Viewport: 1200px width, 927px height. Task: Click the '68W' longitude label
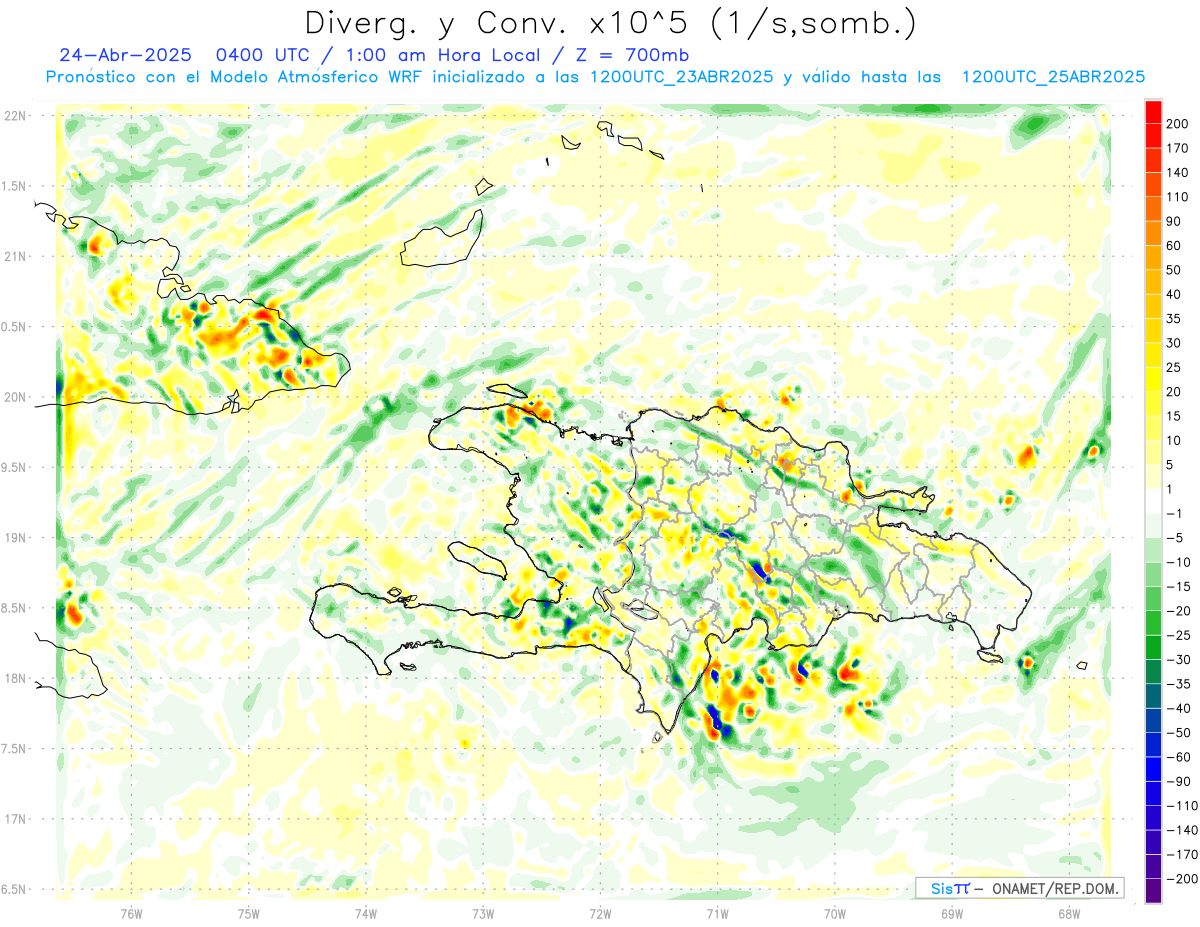coord(1069,913)
